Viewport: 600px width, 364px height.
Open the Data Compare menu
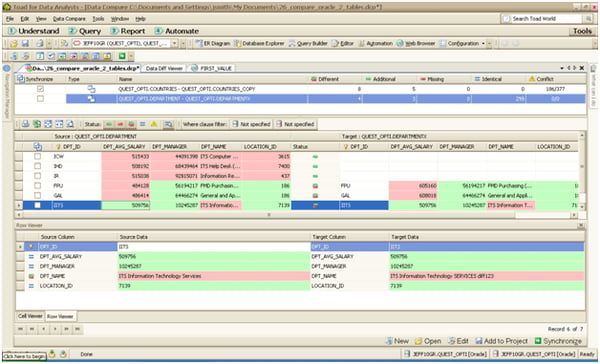click(69, 19)
